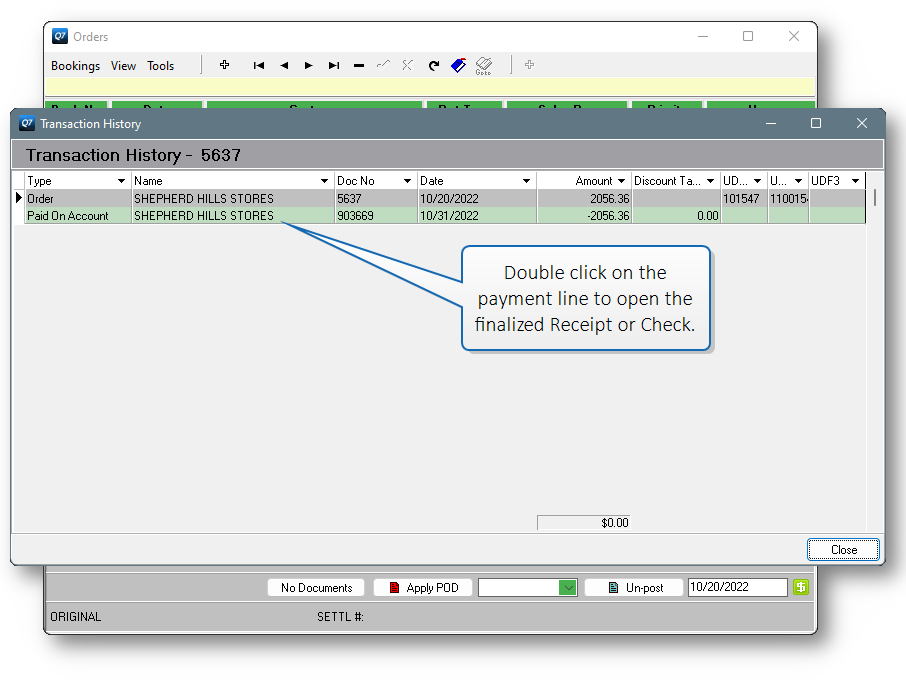
Task: Open the View menu
Action: point(123,65)
